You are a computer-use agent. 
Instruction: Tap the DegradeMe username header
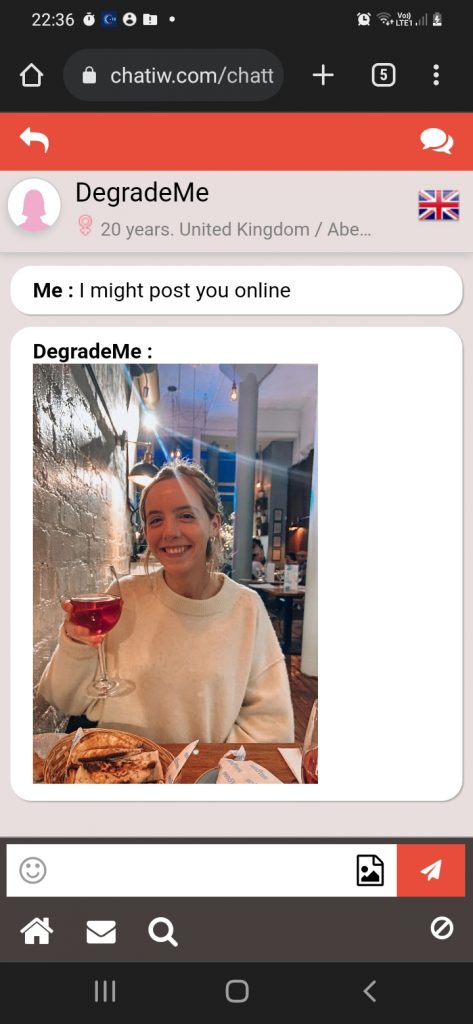click(x=142, y=193)
